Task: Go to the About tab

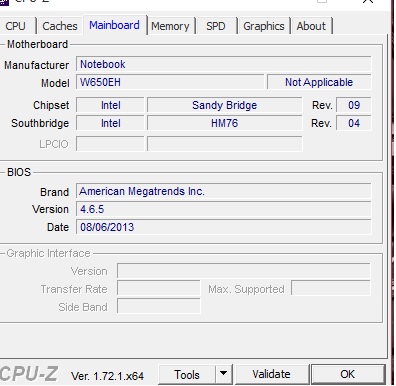Action: pyautogui.click(x=311, y=26)
